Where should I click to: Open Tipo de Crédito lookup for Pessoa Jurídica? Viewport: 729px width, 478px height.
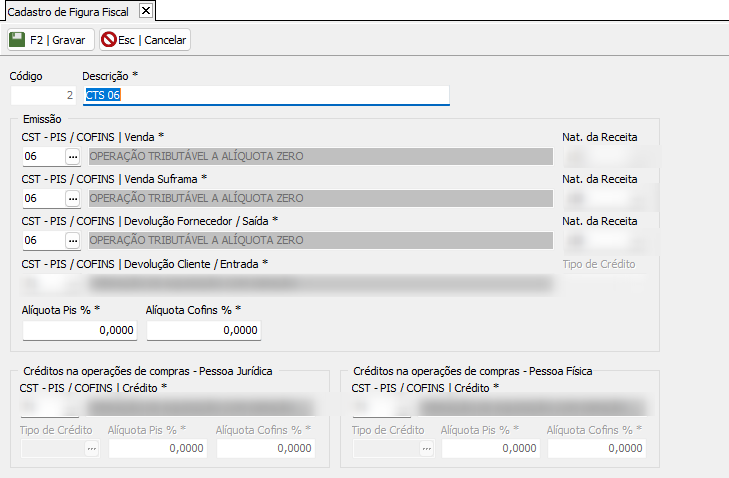point(91,449)
